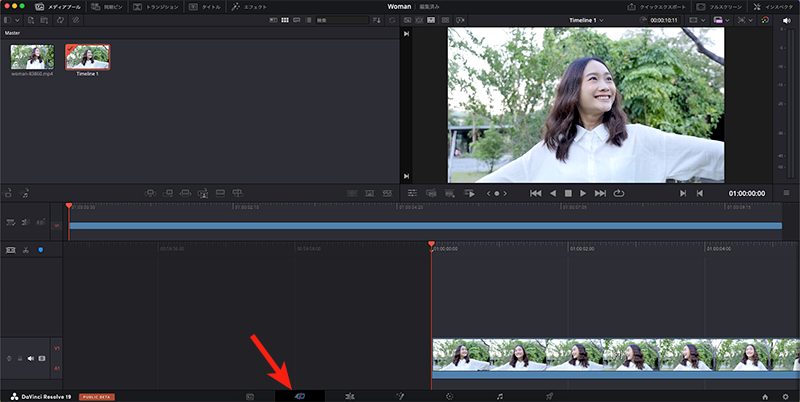Open the viewer tools sliders icon
800x402 pixels.
412,193
